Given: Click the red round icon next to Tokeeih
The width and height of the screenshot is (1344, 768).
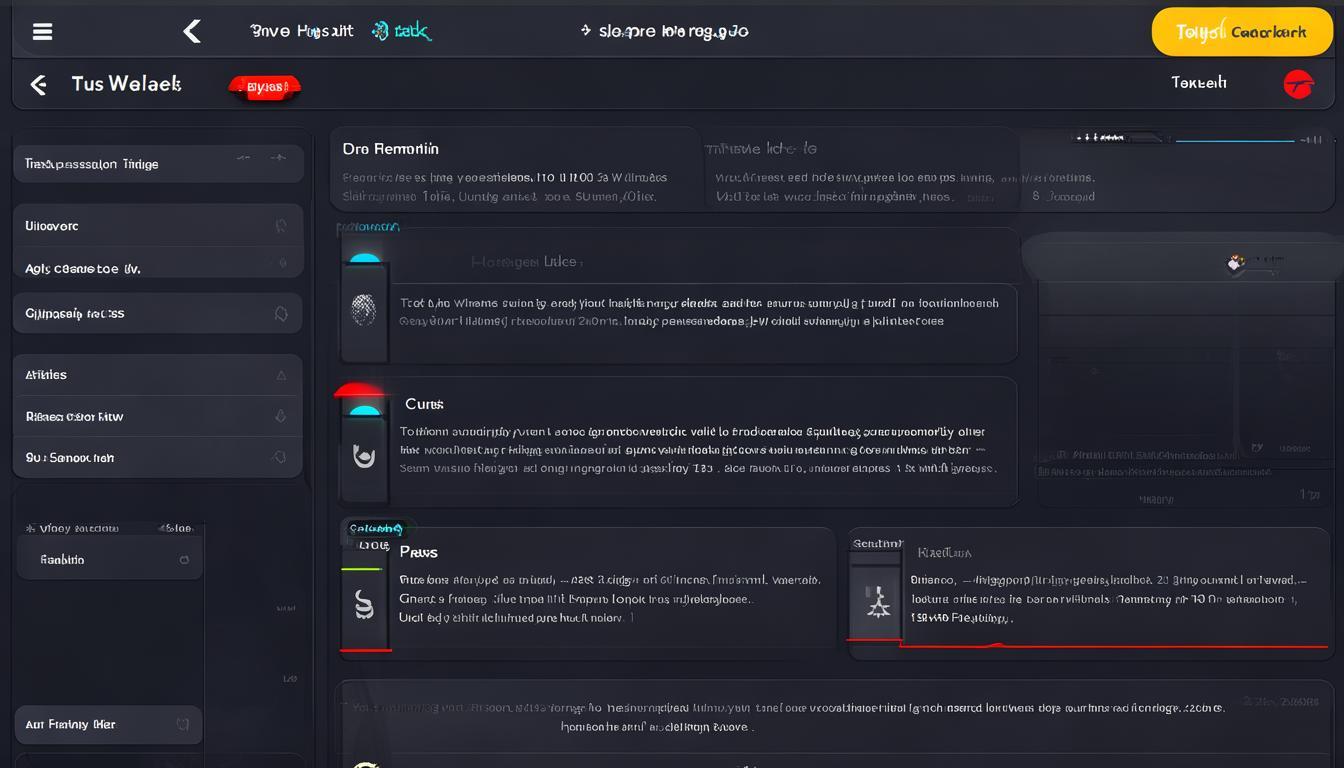Looking at the screenshot, I should [x=1298, y=84].
